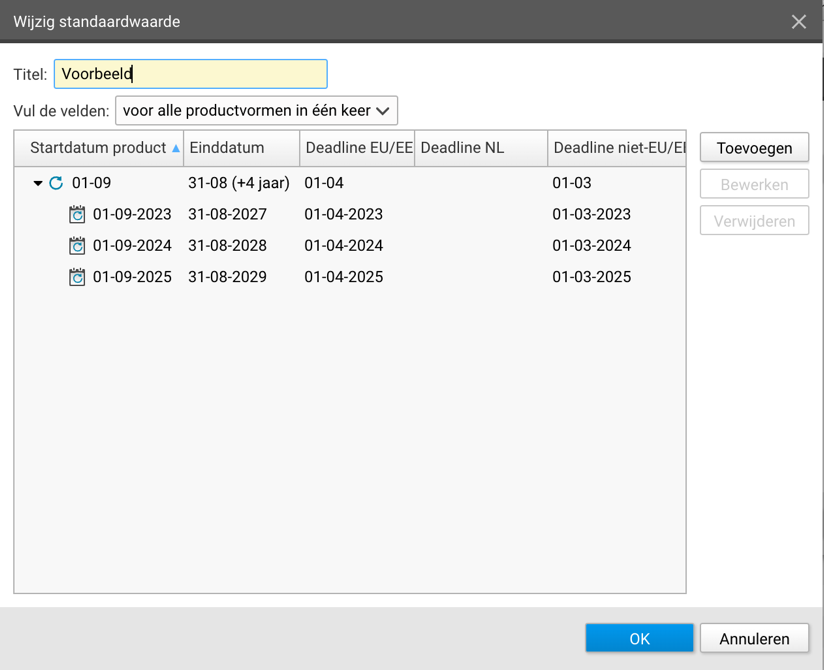This screenshot has height=670, width=824.
Task: Click the EU deadline 01-04-2024
Action: (x=344, y=245)
